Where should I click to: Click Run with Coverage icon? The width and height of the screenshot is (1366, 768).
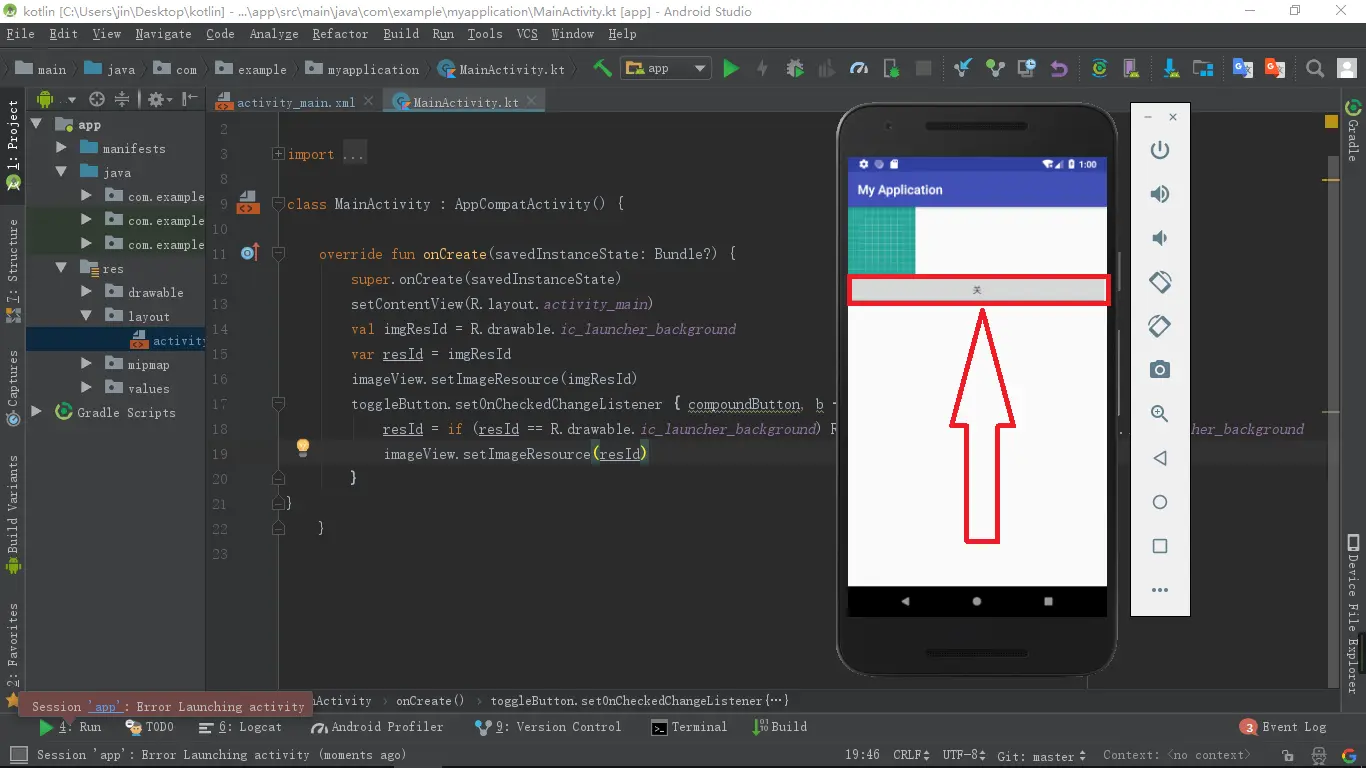click(x=827, y=68)
